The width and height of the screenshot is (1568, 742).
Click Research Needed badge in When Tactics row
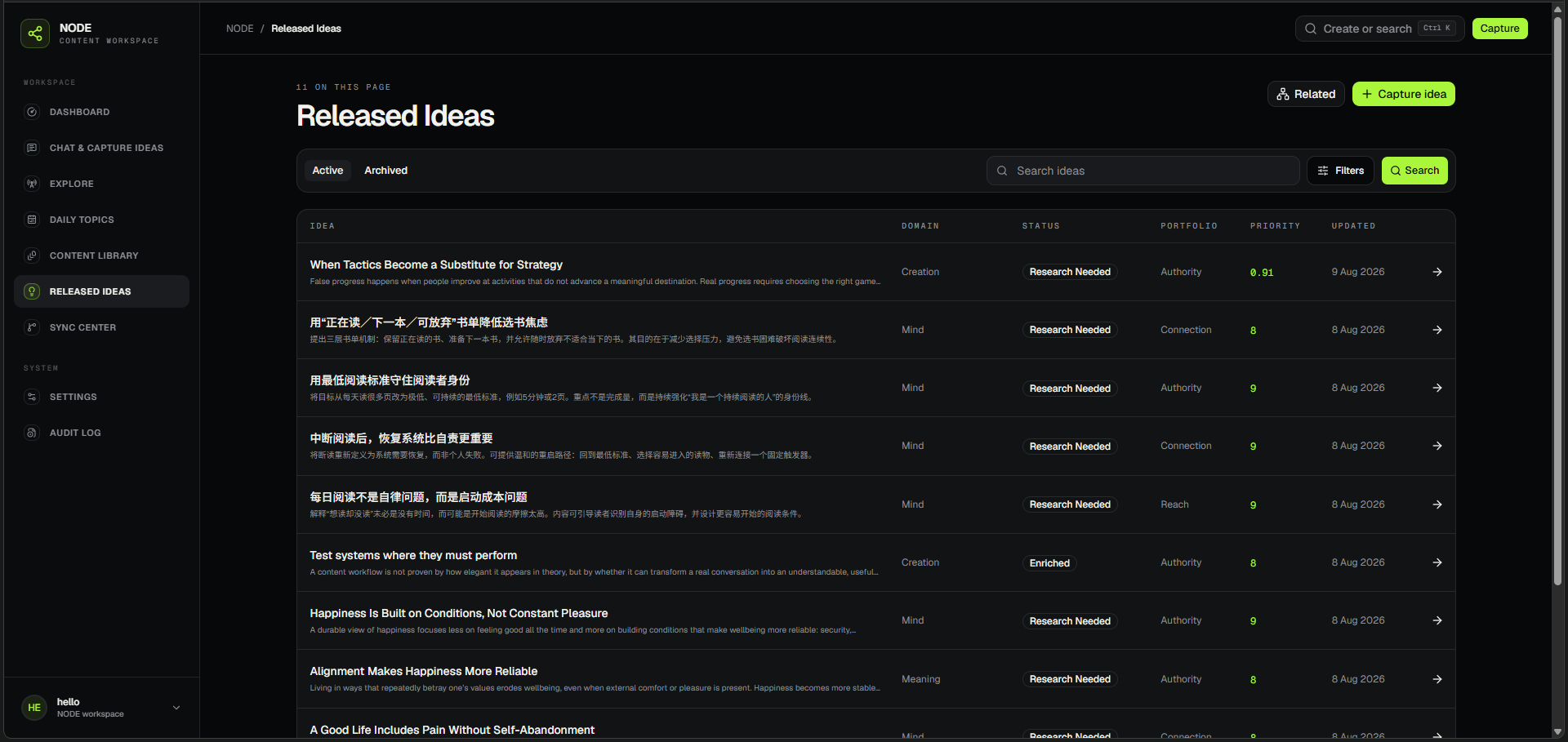click(1070, 272)
